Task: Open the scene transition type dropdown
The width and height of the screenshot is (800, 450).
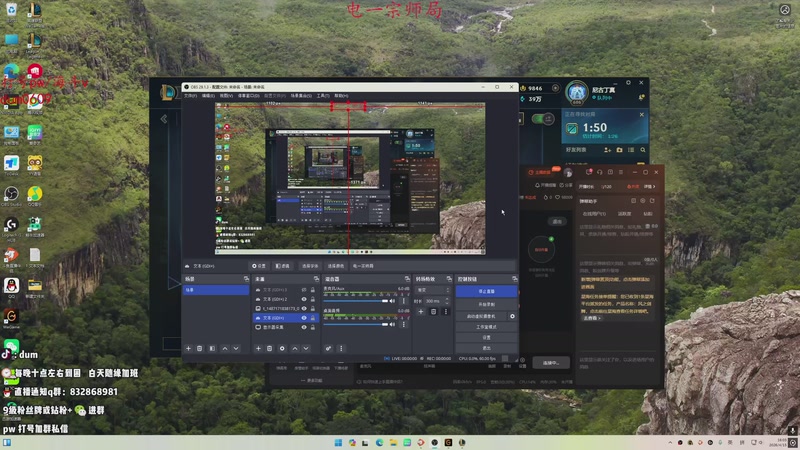Action: tap(432, 290)
